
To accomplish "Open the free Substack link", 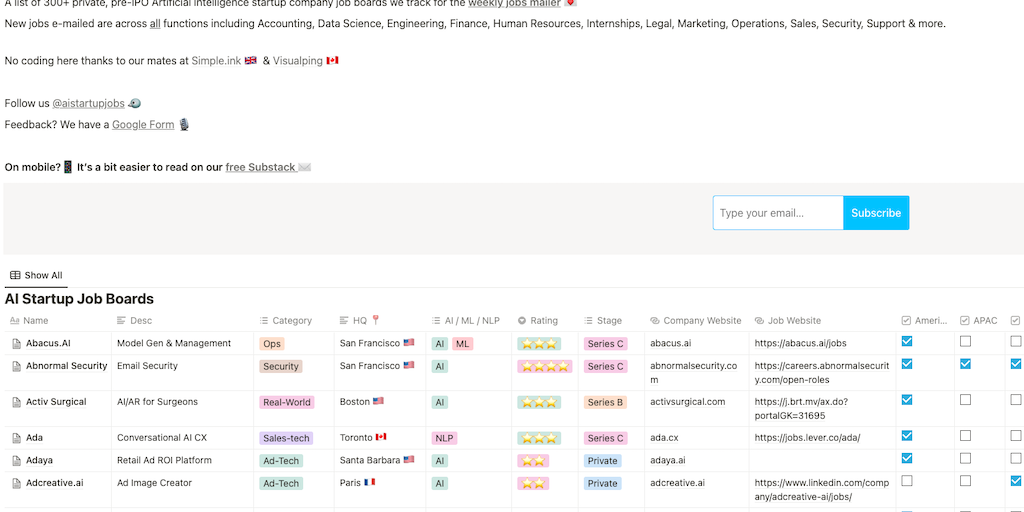I will coord(261,167).
